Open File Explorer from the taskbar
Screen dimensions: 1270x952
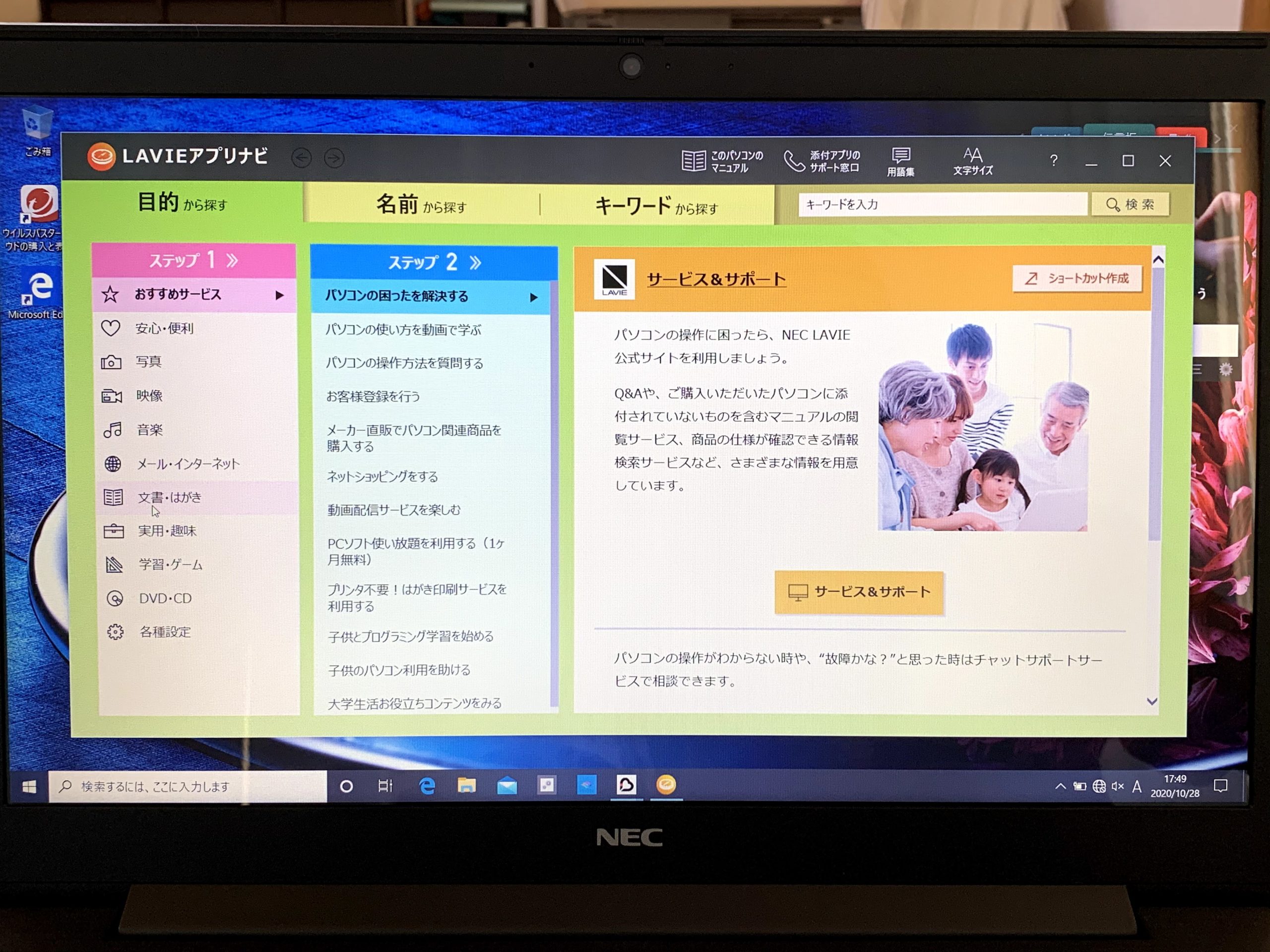click(x=466, y=785)
